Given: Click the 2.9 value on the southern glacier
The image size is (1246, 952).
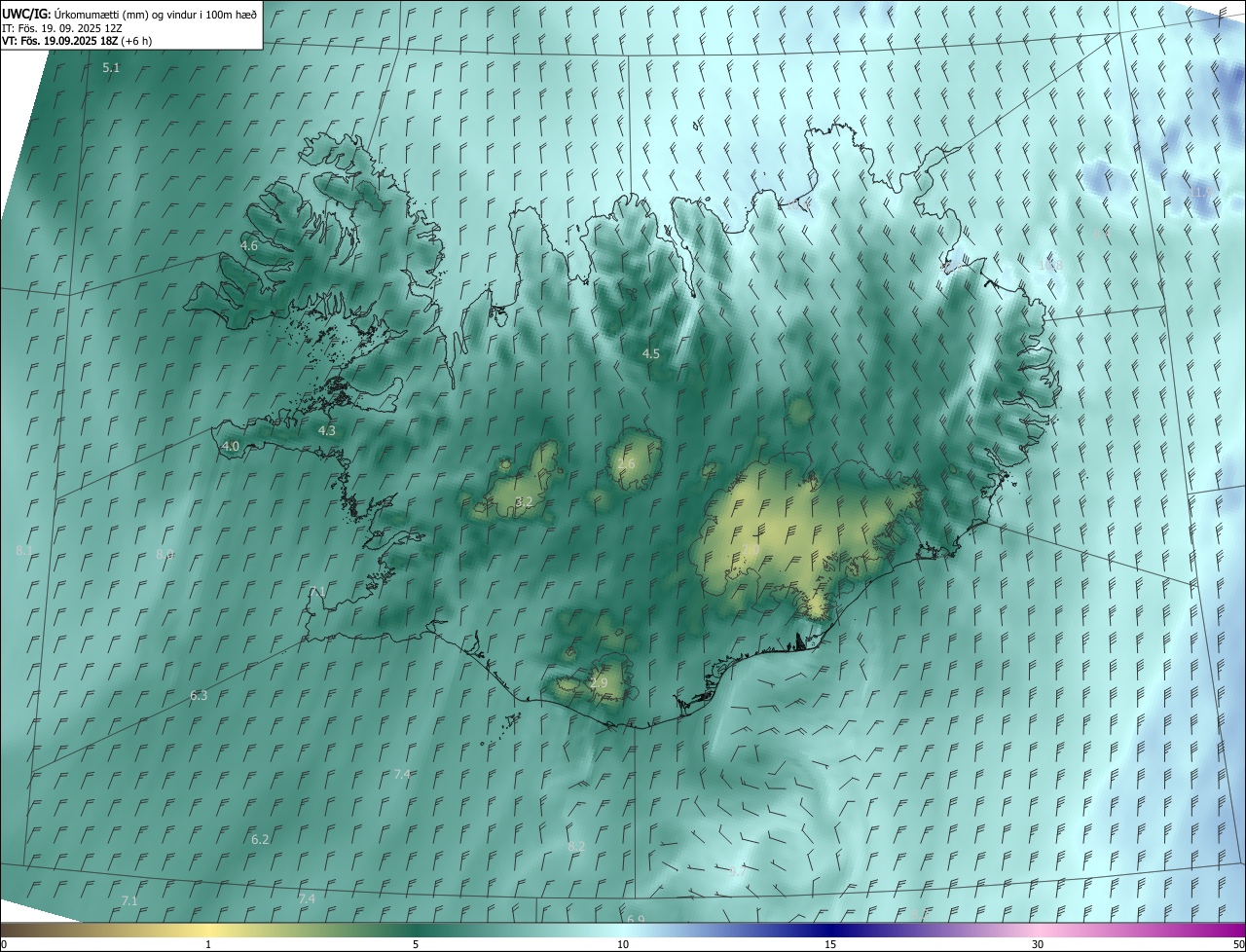Looking at the screenshot, I should [599, 683].
